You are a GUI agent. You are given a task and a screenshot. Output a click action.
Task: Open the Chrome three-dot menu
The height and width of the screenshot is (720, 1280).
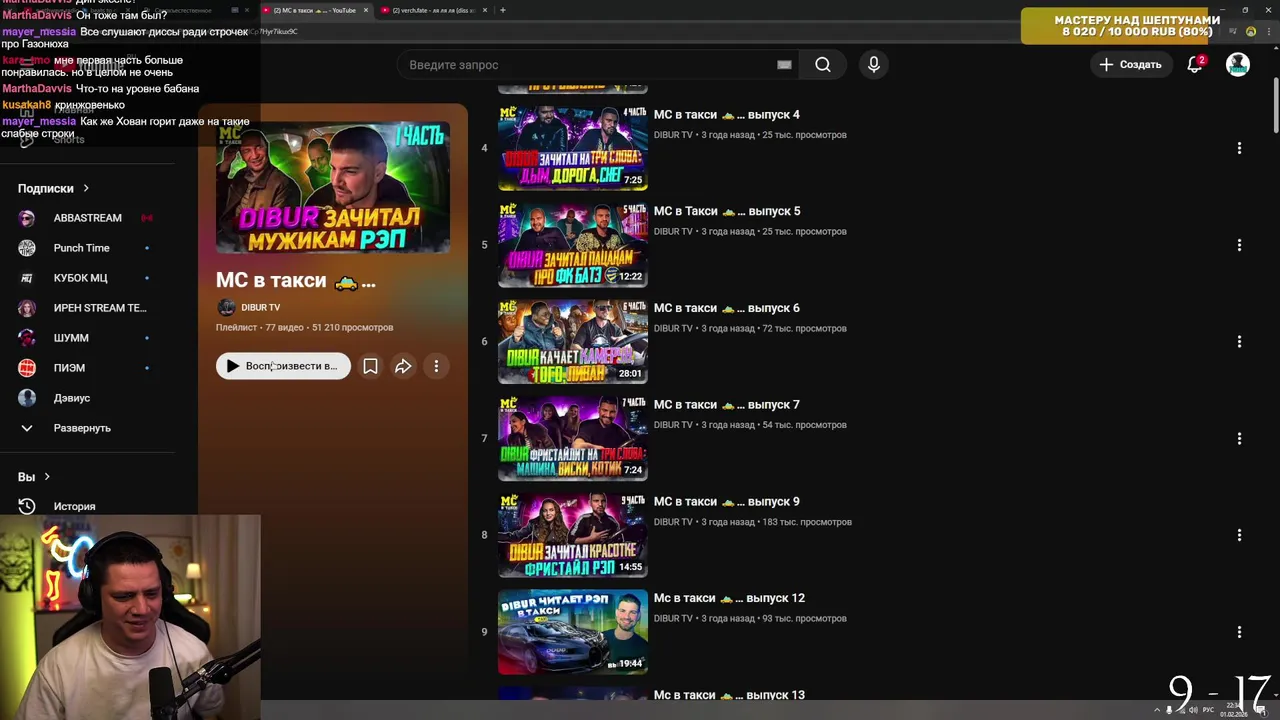[1271, 31]
